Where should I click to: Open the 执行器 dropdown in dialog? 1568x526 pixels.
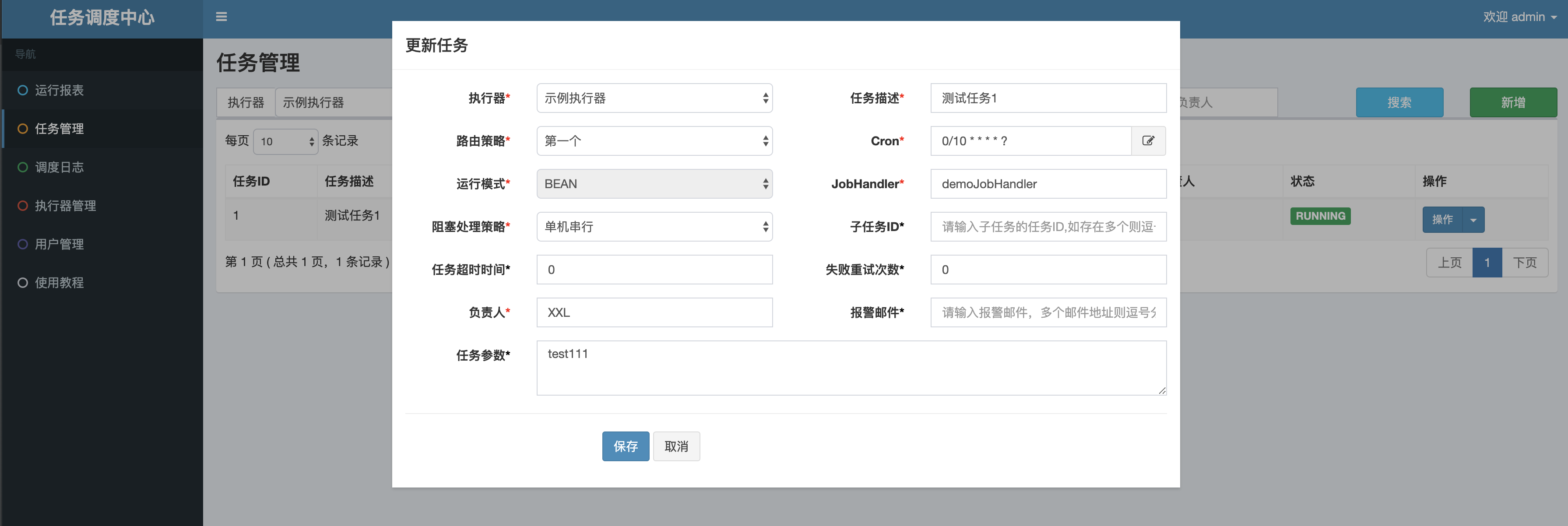click(x=654, y=98)
